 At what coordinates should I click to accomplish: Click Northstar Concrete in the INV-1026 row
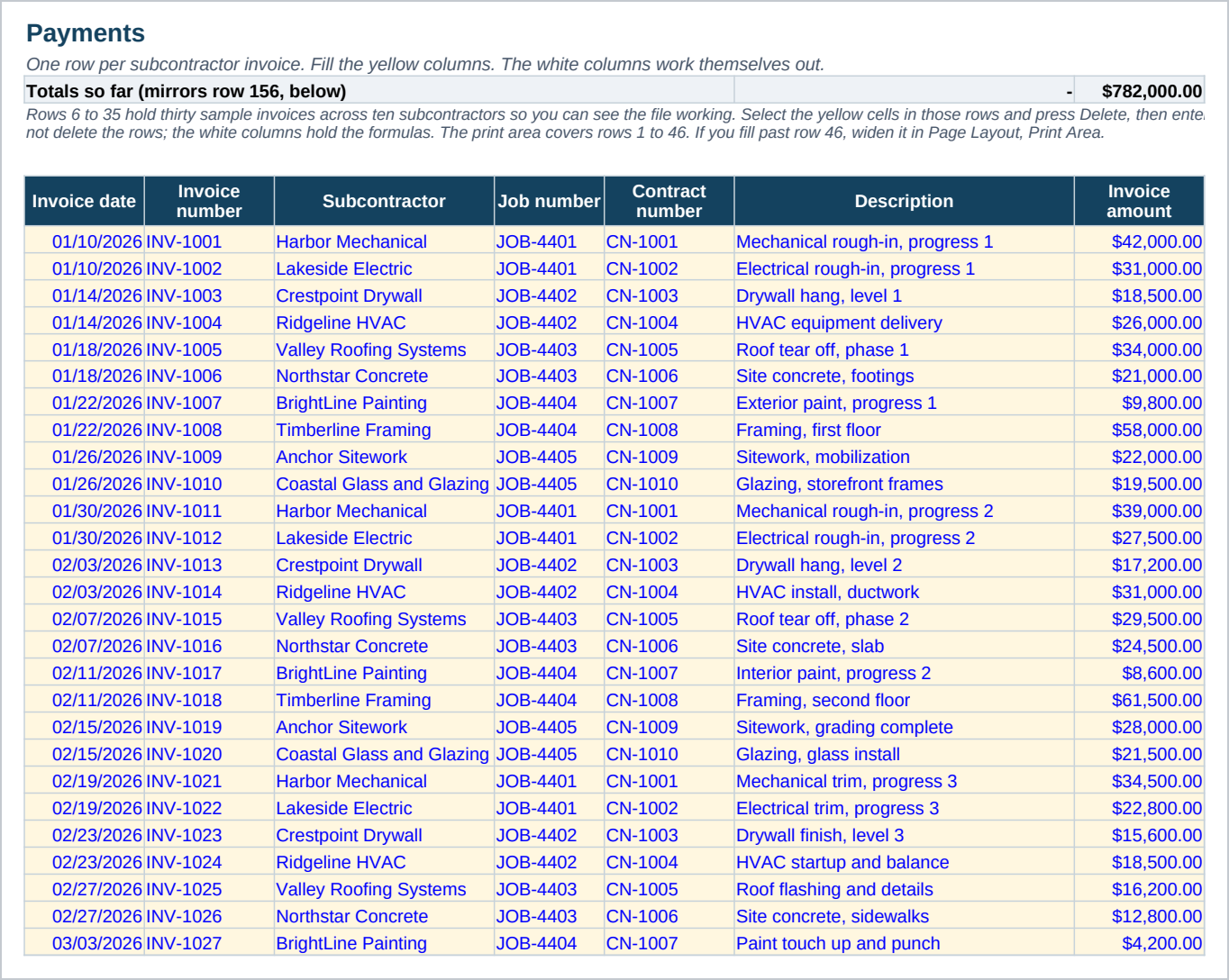point(384,916)
